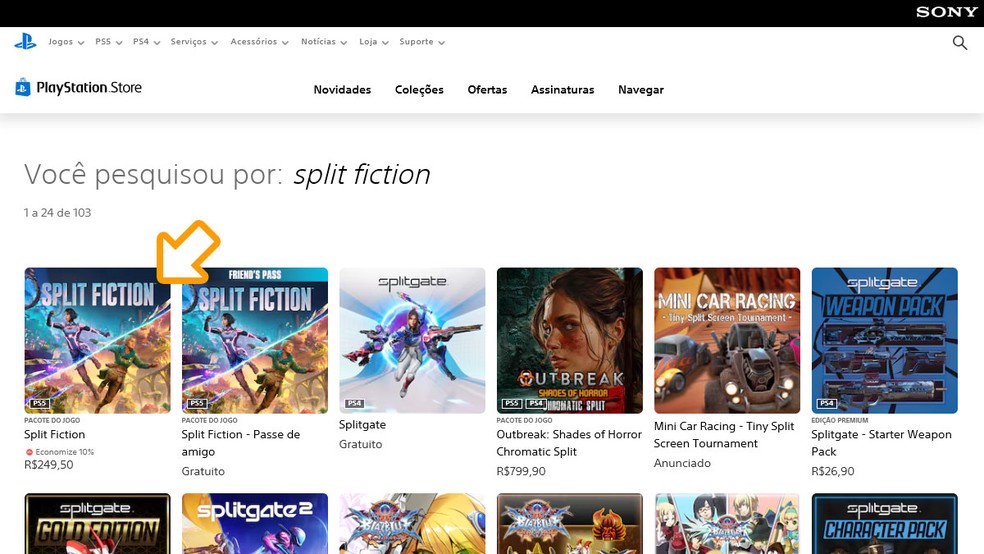Viewport: 984px width, 554px height.
Task: Click the PlayStation Store title link
Action: coord(89,88)
